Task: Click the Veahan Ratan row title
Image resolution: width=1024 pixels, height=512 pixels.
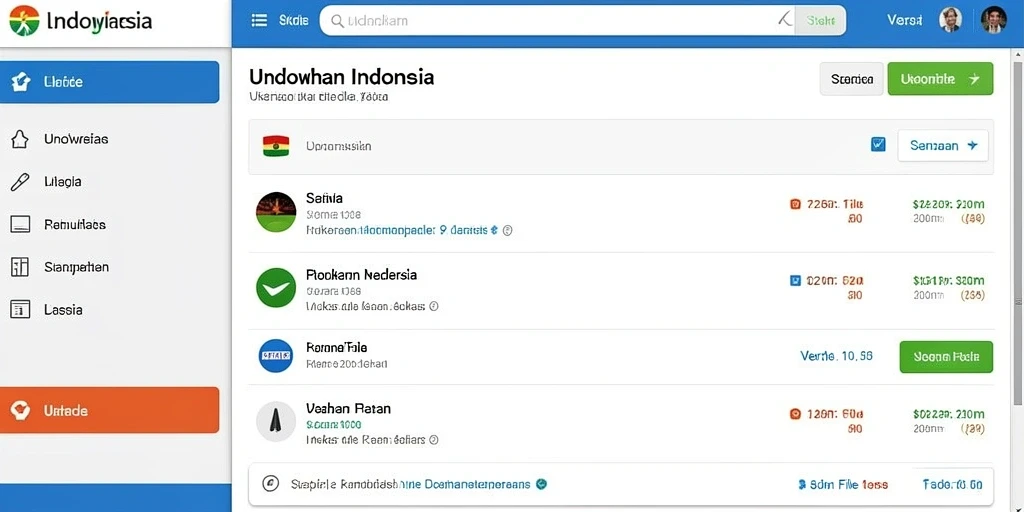Action: [x=348, y=409]
